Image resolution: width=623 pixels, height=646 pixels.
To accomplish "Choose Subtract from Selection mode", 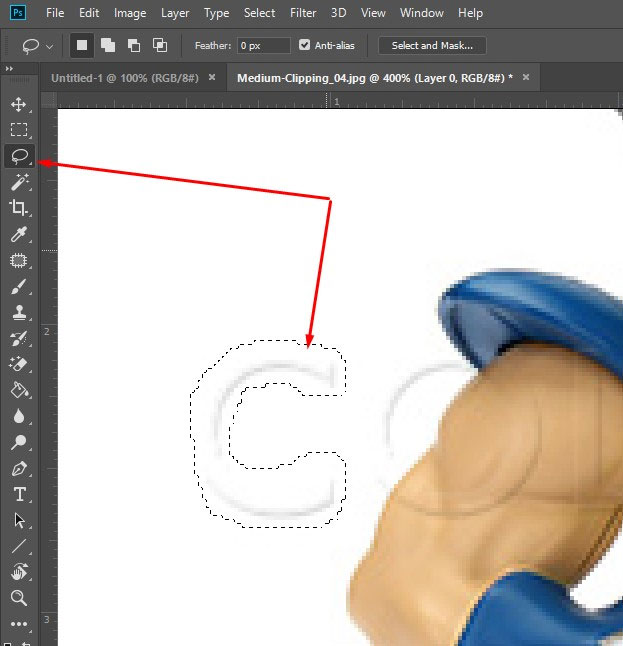I will (x=134, y=45).
